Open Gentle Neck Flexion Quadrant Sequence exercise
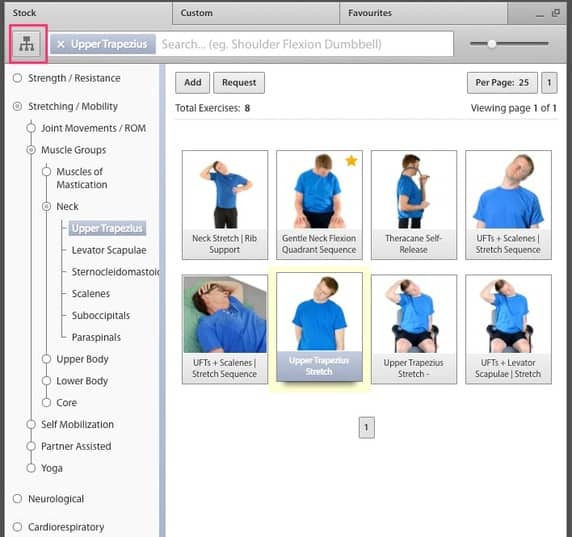 pyautogui.click(x=319, y=205)
